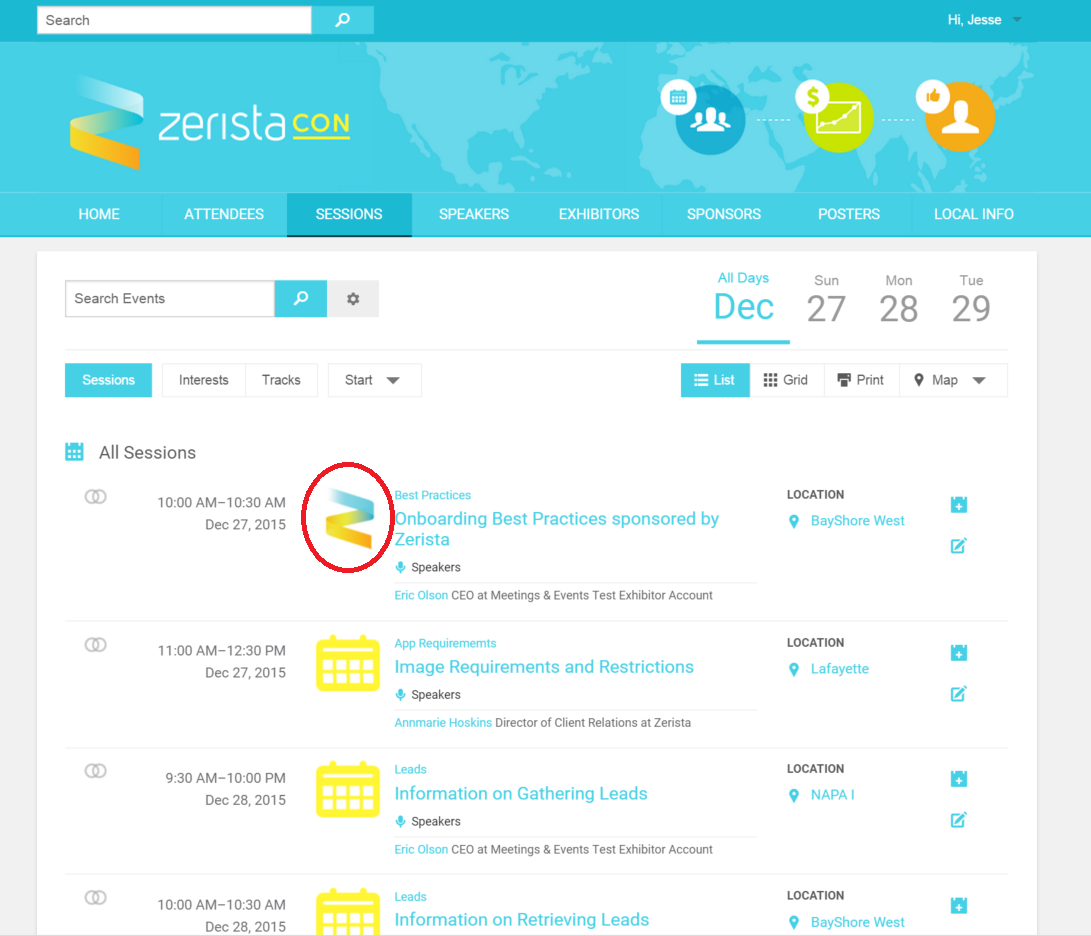Add Image Requirements session to schedule

coord(959,652)
